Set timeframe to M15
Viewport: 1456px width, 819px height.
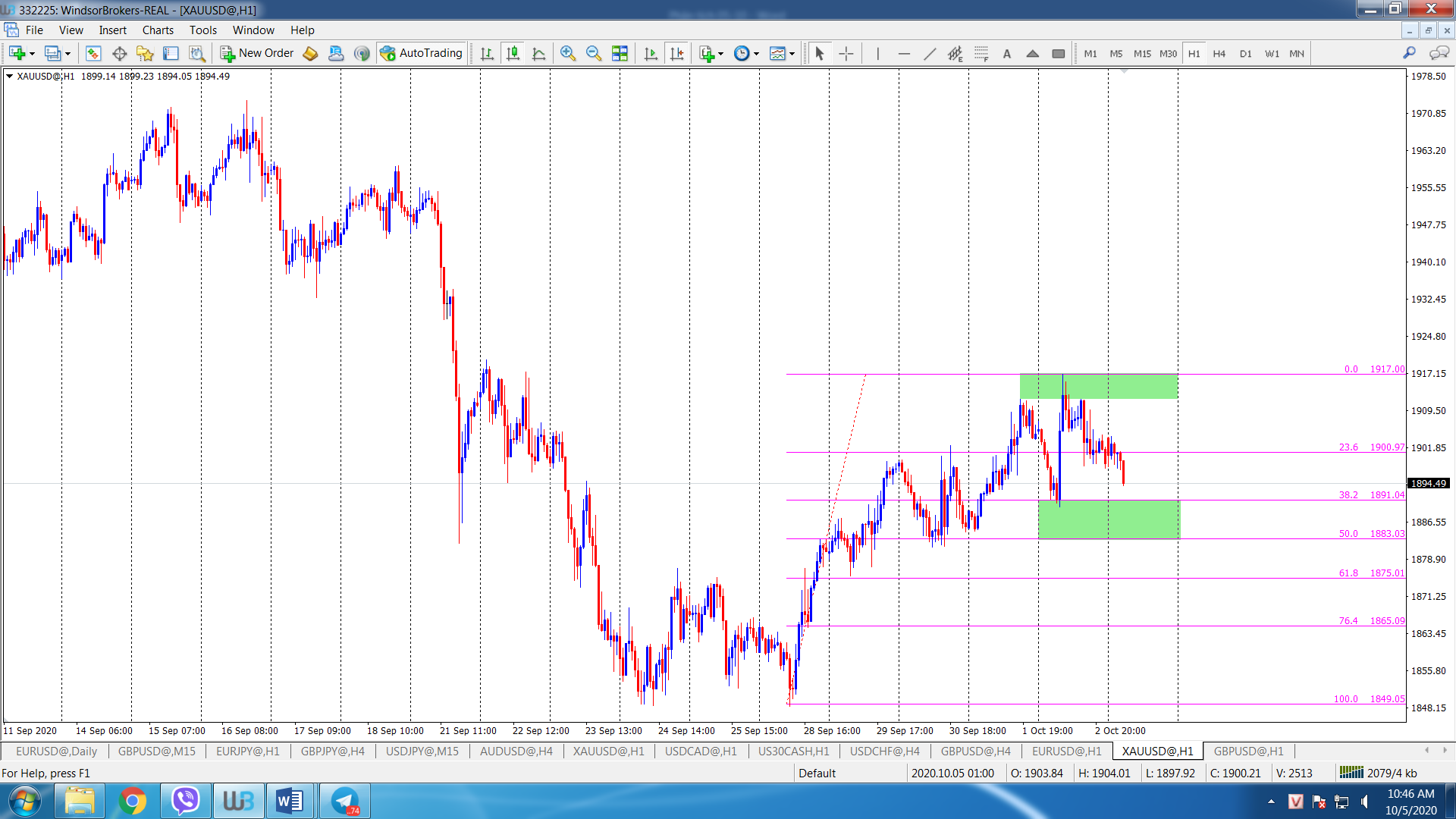[1141, 54]
